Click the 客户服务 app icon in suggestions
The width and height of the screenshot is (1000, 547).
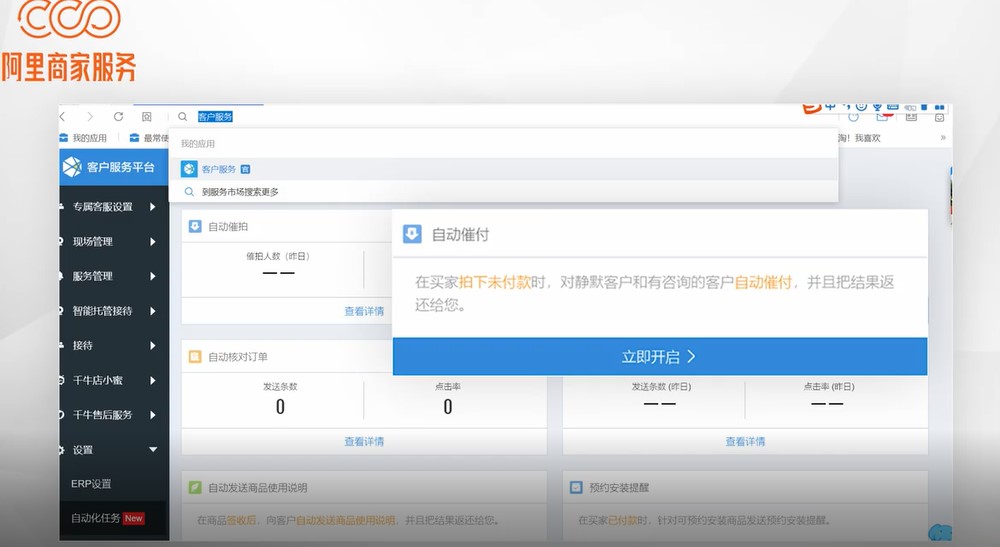(x=189, y=169)
